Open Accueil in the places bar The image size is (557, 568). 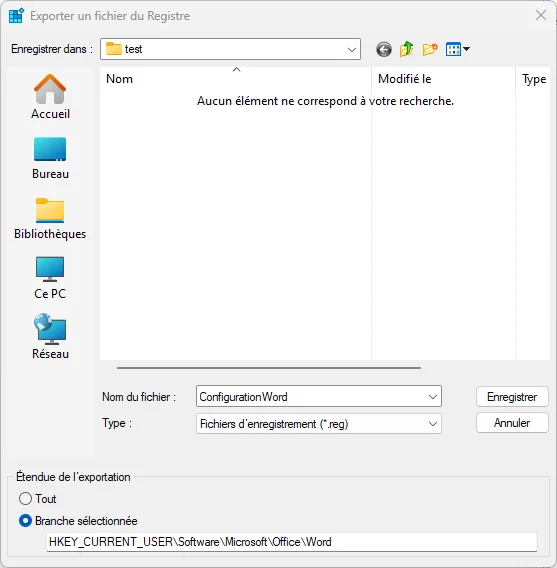coord(50,97)
